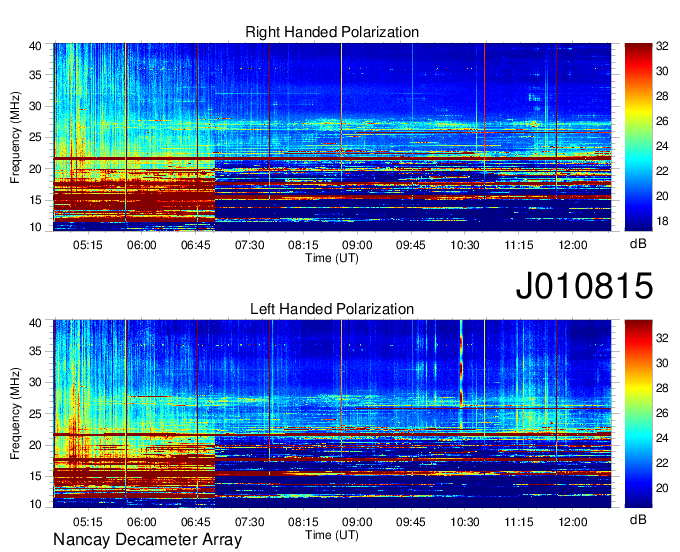Screen dimensions: 680x552
Task: Click the 06:00 time tick of the Right Handed plot
Action: pos(141,245)
